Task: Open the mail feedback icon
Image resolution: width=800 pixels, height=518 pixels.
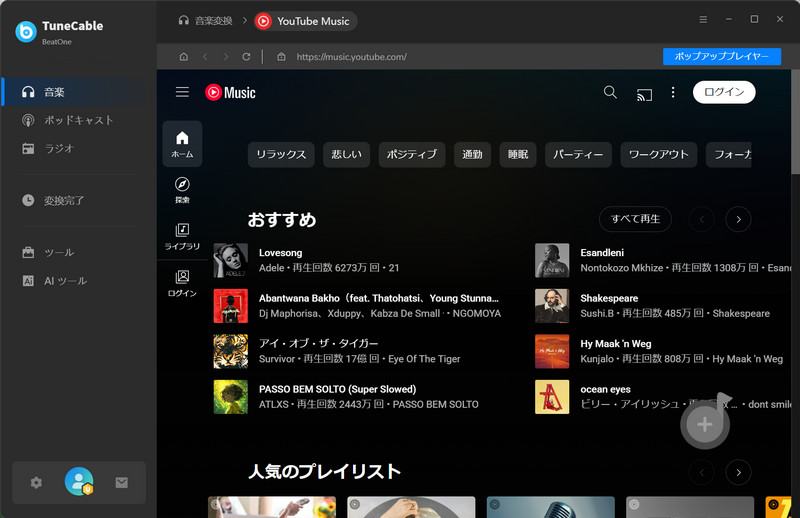Action: (121, 482)
